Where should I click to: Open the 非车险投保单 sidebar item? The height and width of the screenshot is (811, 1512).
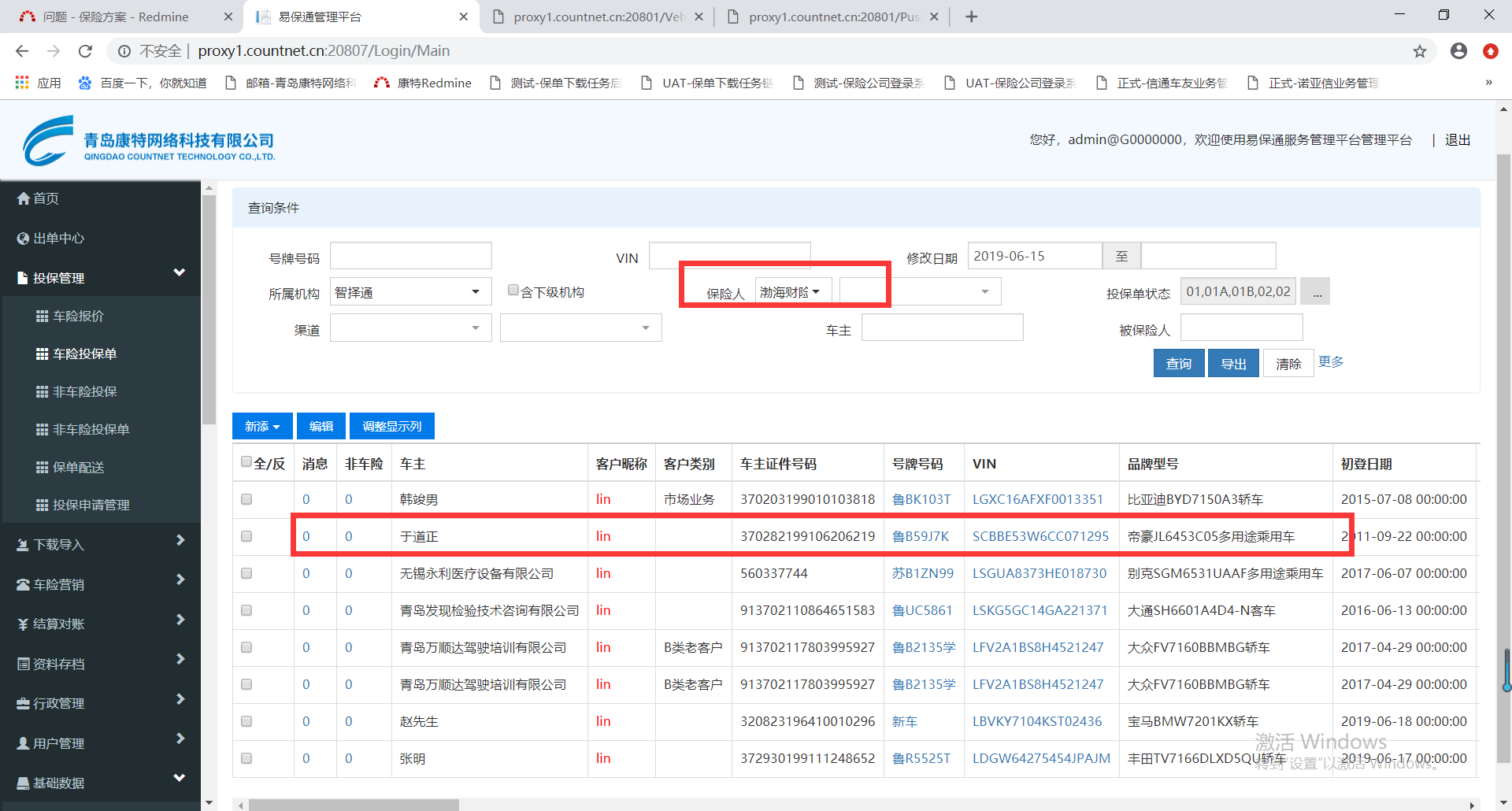pyautogui.click(x=91, y=429)
